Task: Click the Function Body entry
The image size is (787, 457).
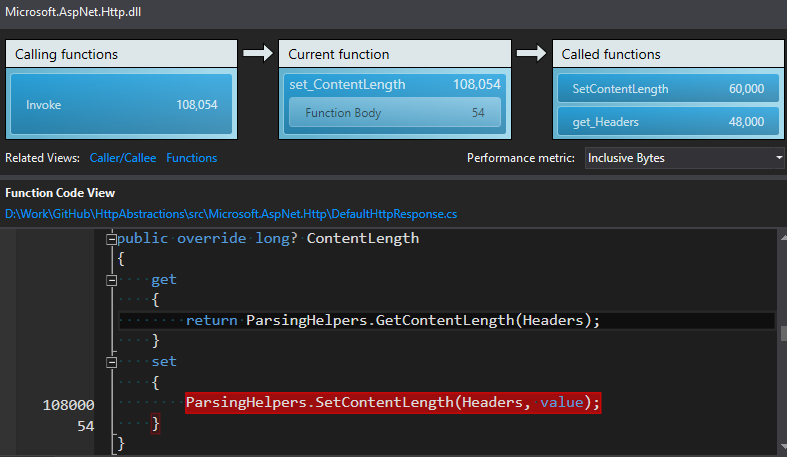Action: (x=395, y=113)
